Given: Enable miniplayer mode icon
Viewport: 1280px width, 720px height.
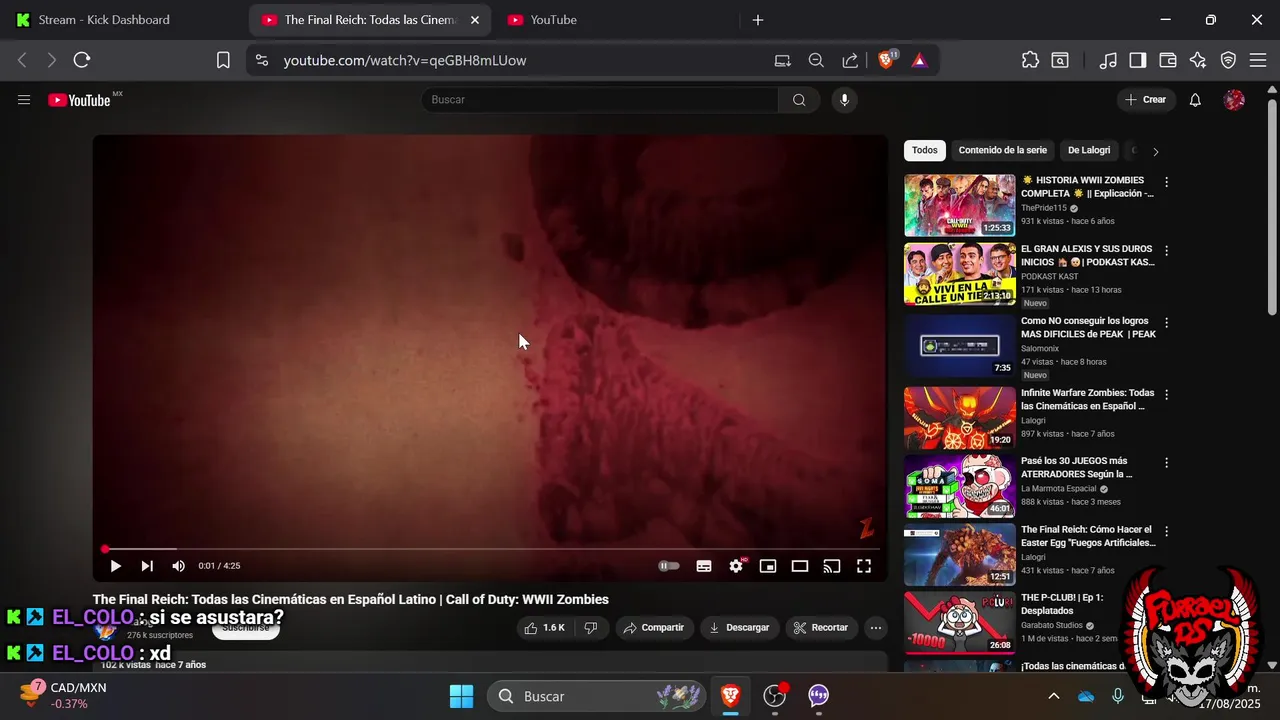Looking at the screenshot, I should click(x=768, y=566).
